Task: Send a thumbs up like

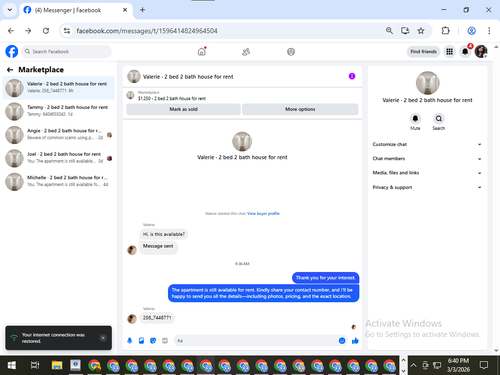Action: coord(355,341)
